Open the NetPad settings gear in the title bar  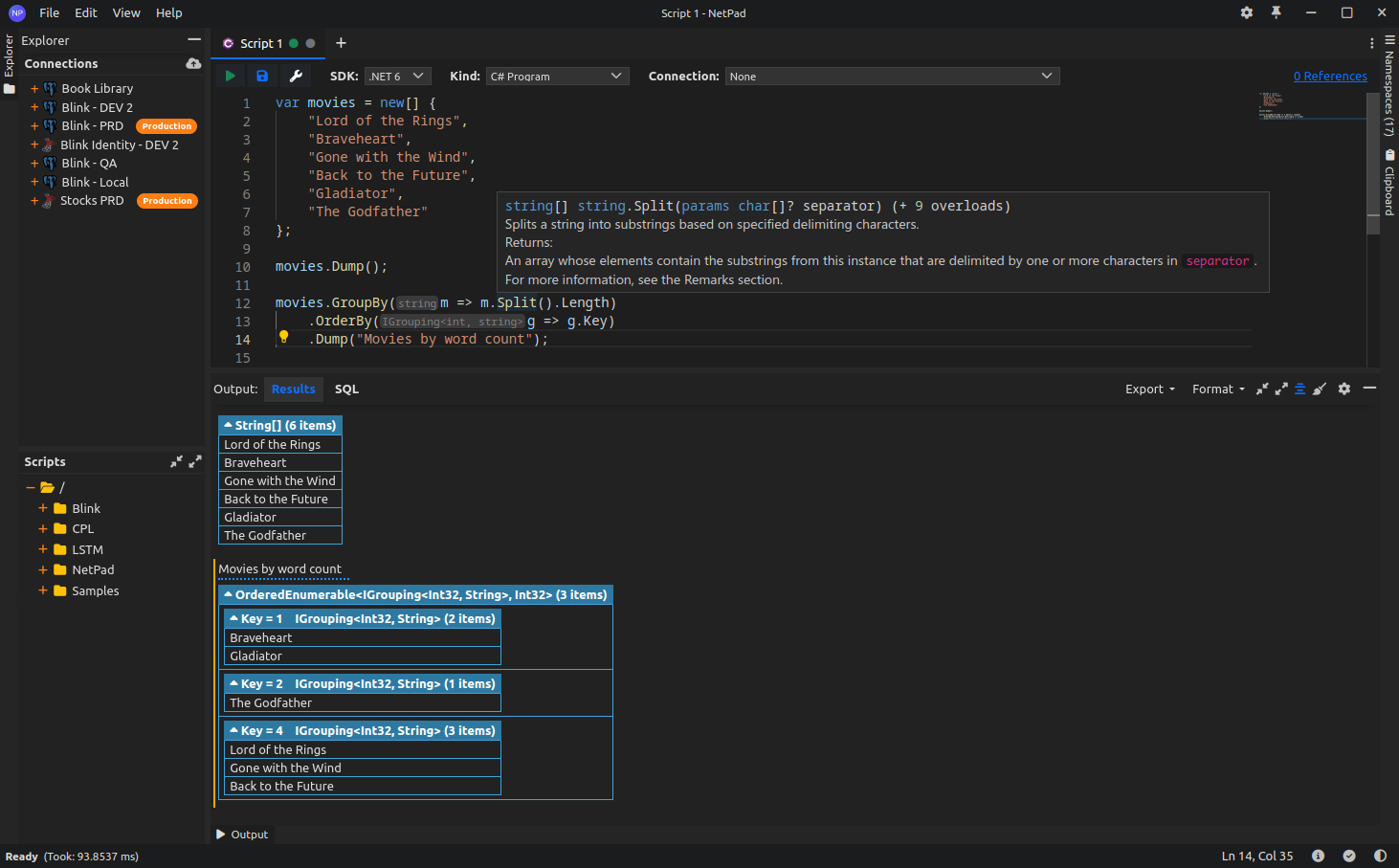tap(1246, 12)
